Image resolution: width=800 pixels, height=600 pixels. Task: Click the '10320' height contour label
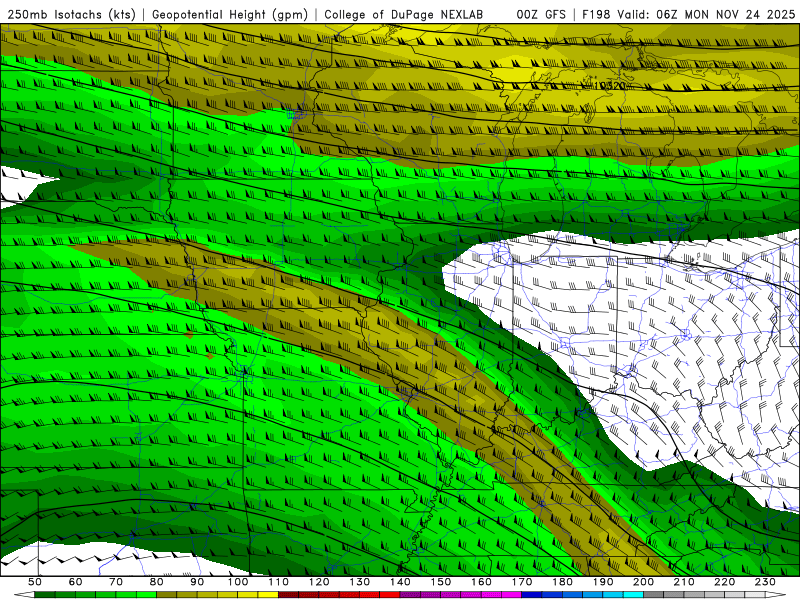point(610,85)
